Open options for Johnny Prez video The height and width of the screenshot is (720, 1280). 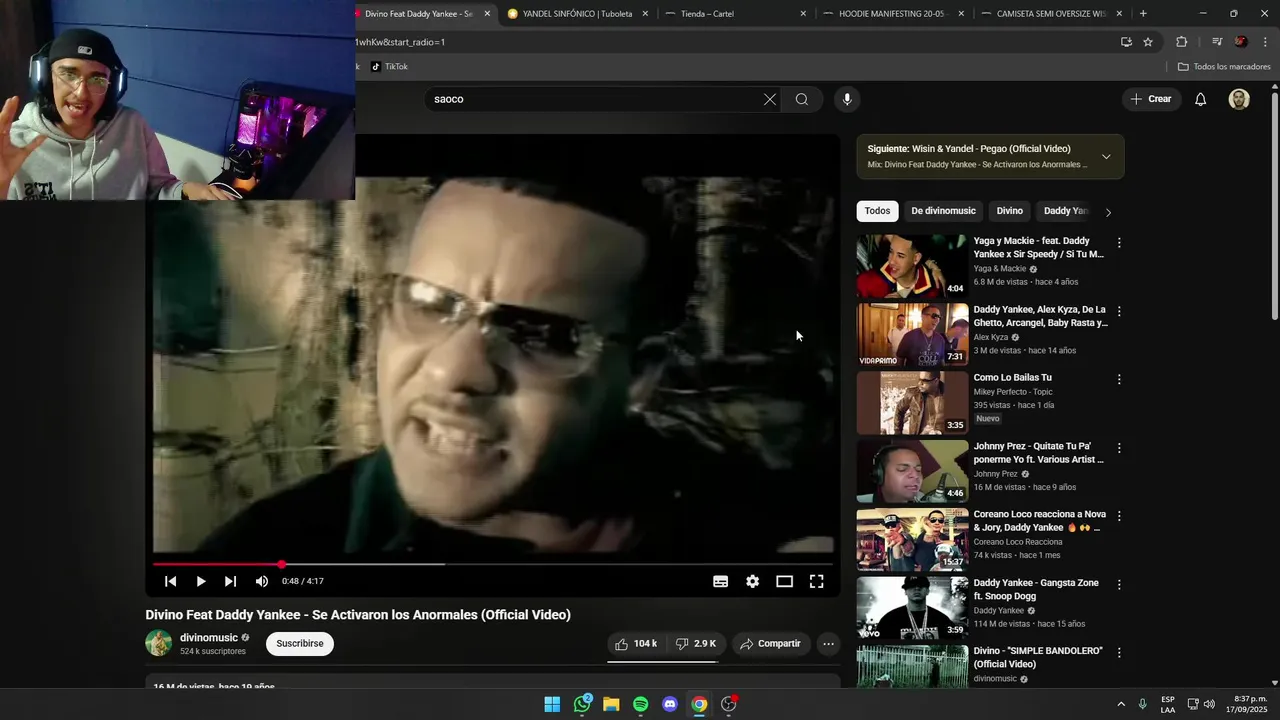1119,448
